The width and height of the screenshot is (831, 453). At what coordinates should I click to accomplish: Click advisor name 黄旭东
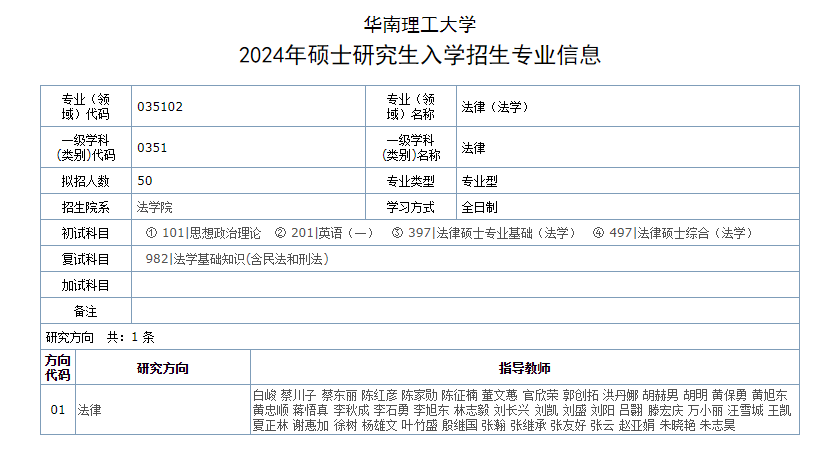[x=770, y=395]
